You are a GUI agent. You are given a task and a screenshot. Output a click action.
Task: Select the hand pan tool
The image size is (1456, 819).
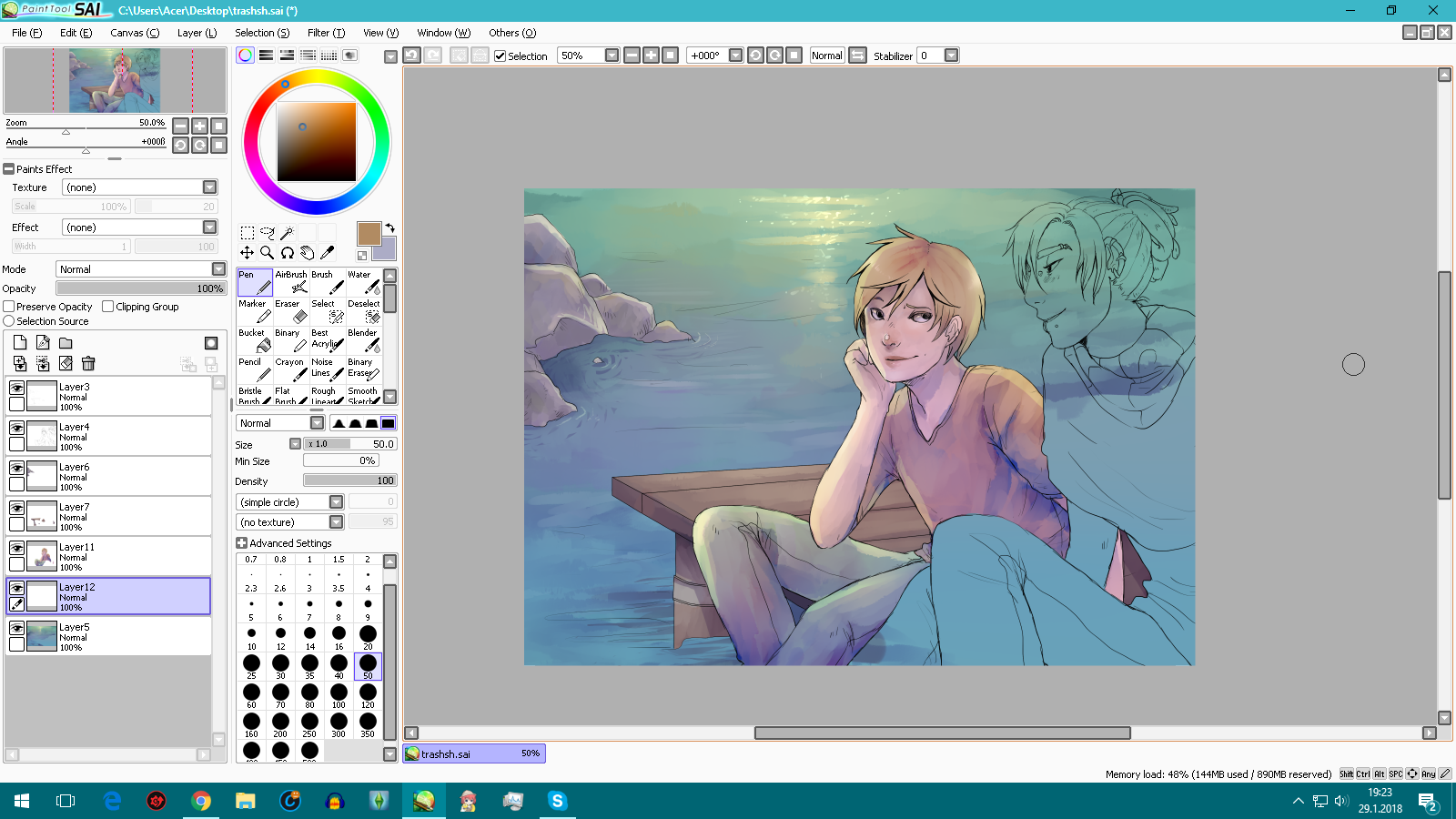click(308, 253)
